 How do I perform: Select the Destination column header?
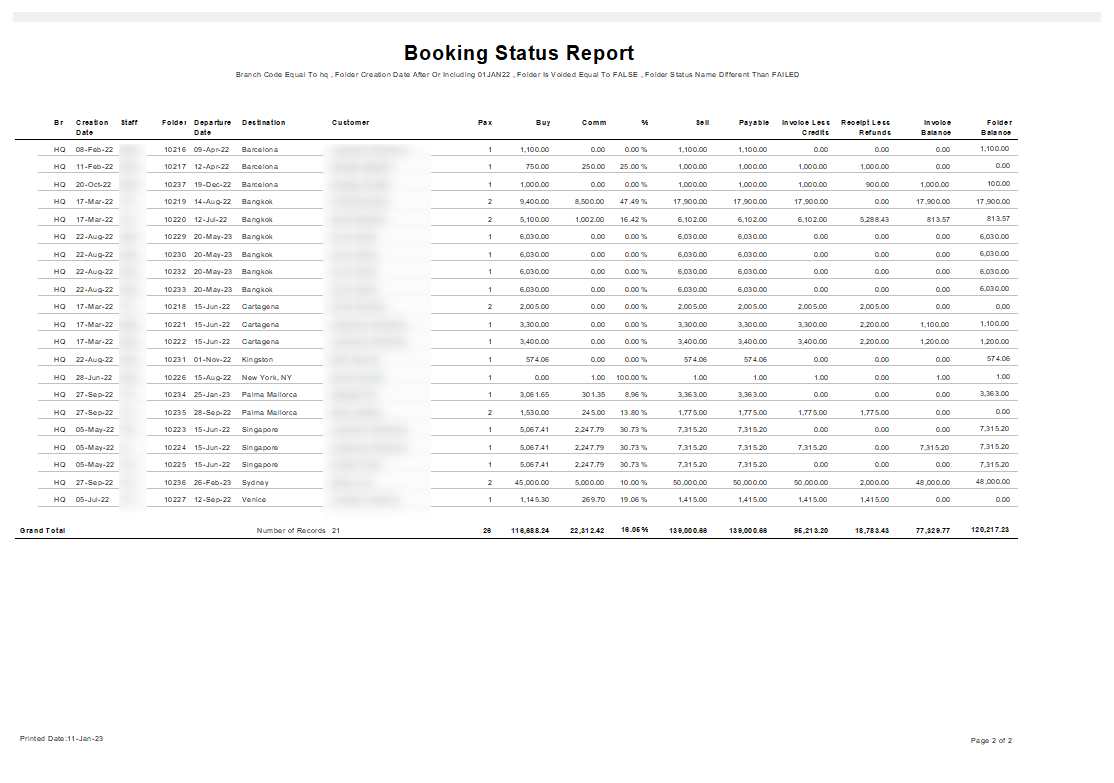click(x=264, y=123)
